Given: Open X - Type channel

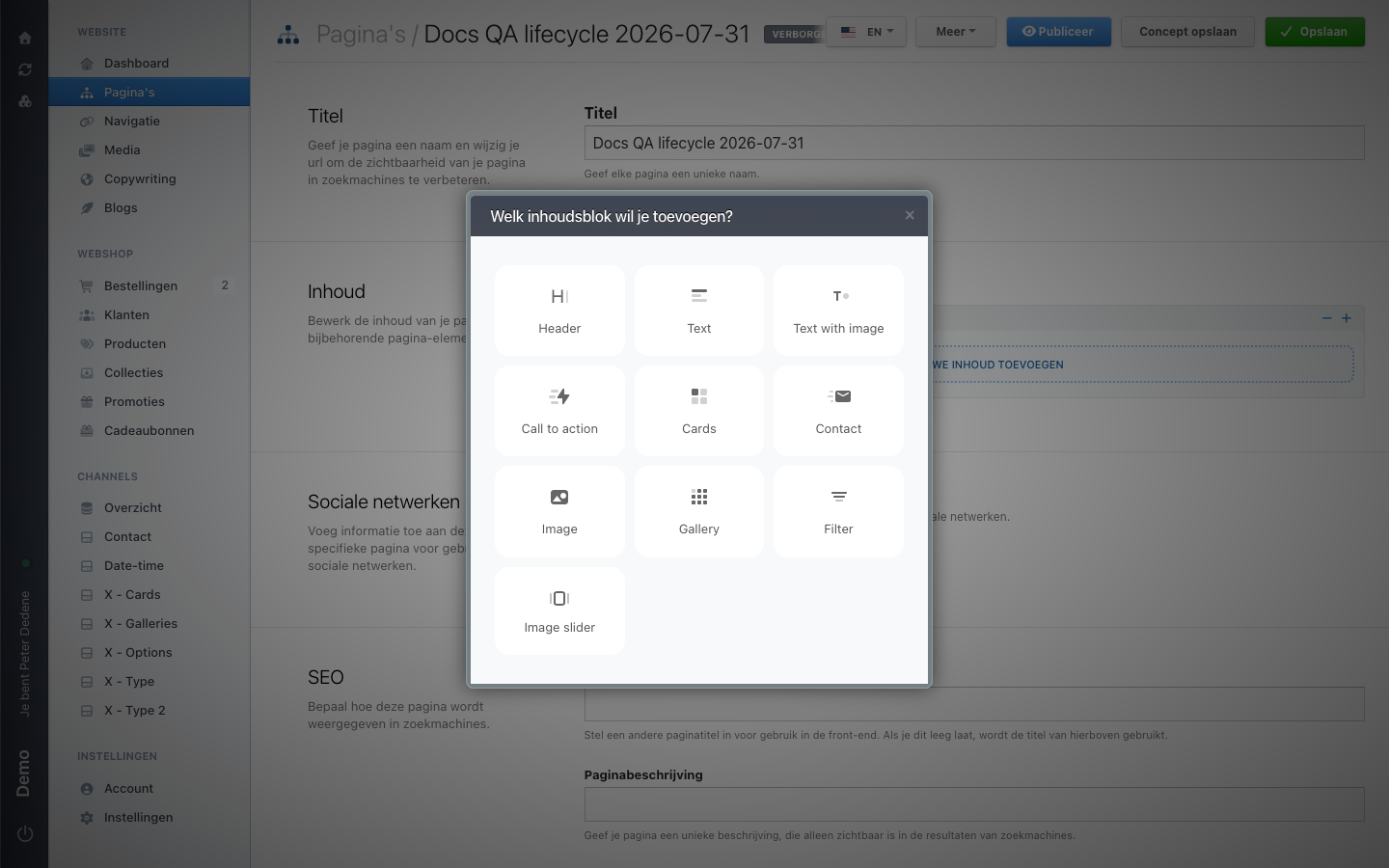Looking at the screenshot, I should pyautogui.click(x=150, y=681).
